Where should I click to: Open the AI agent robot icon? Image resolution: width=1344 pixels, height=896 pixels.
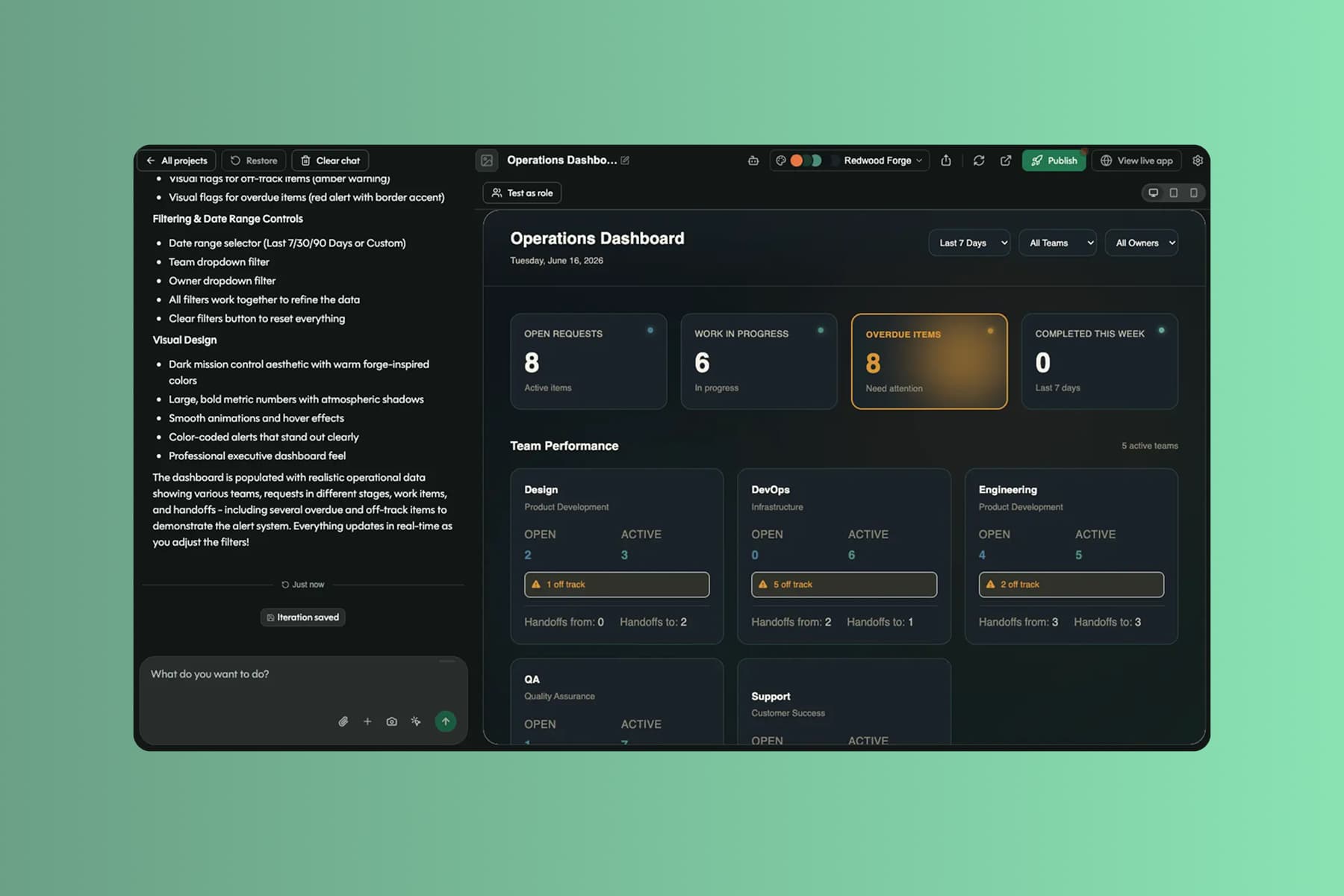click(x=753, y=161)
